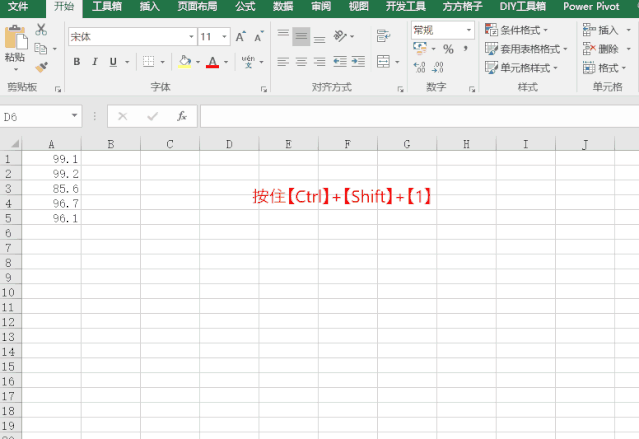
Task: Select the Format Painter brush
Action: 41,67
